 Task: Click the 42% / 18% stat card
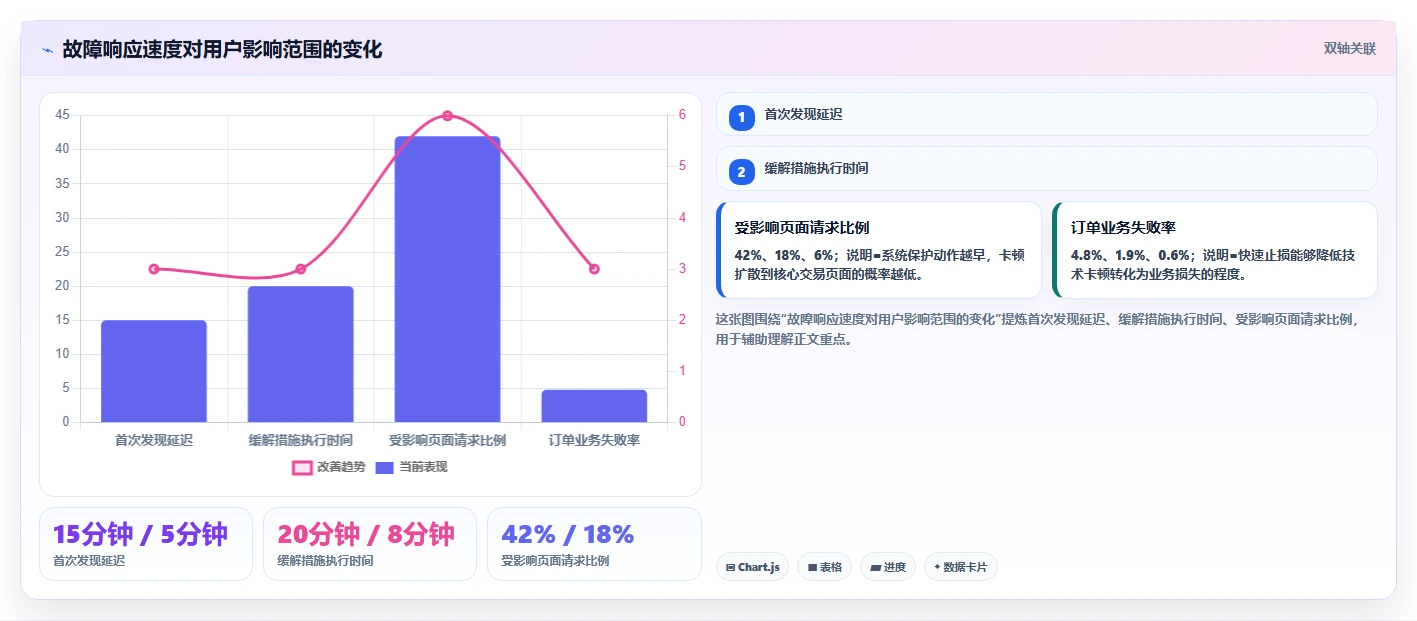[594, 544]
